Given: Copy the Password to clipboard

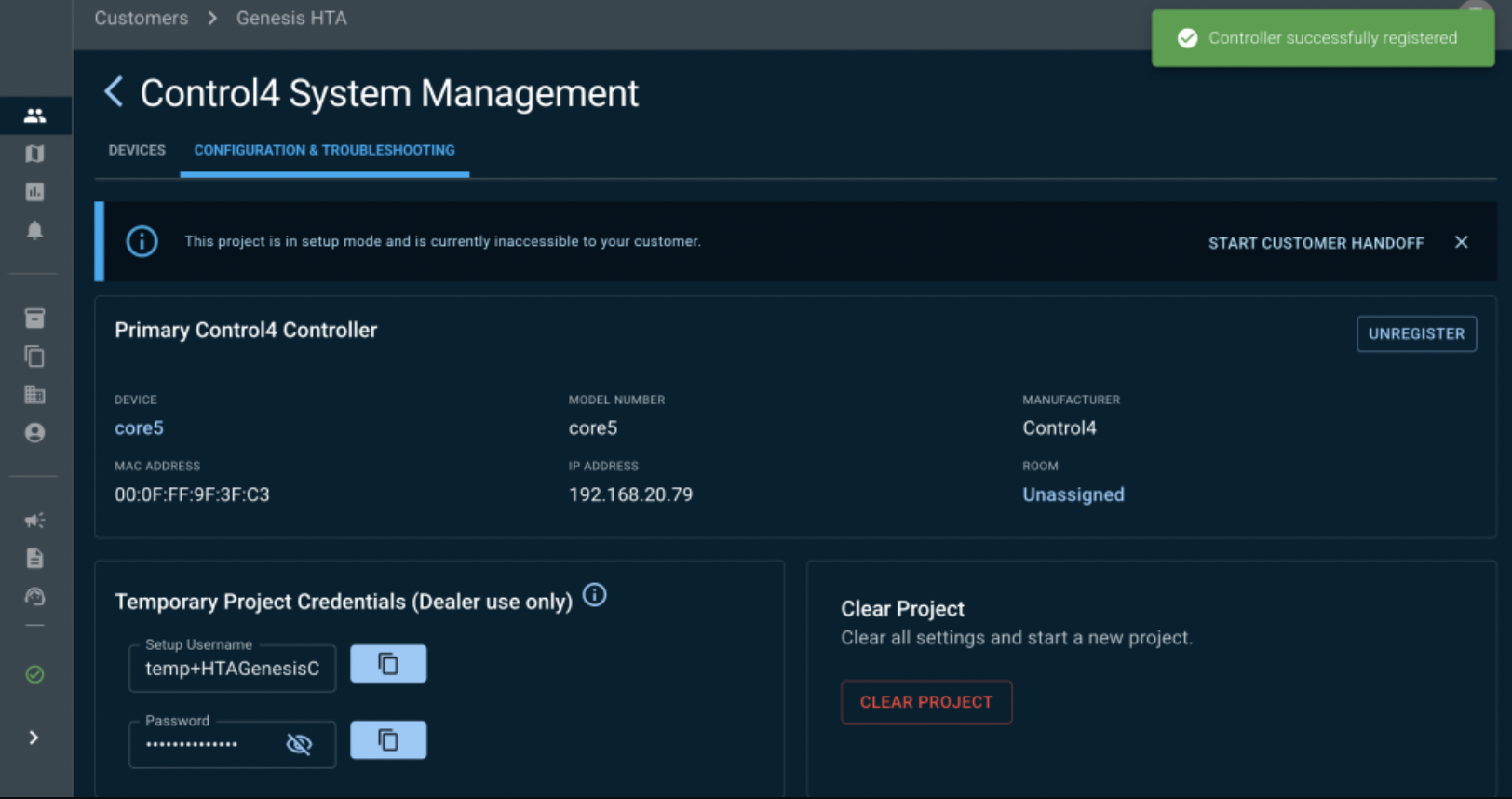Looking at the screenshot, I should tap(388, 740).
